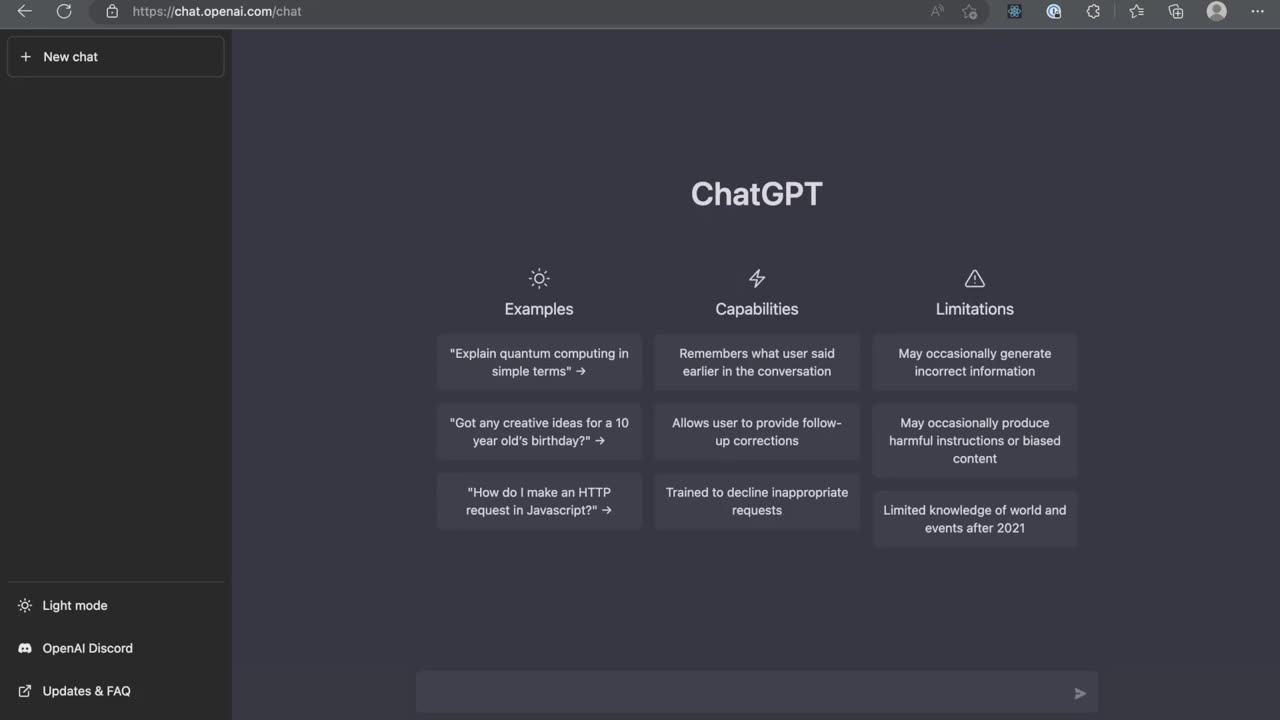Screen dimensions: 1280x720
Task: Click "Allows user to provide follow-up corrections" card
Action: (757, 432)
